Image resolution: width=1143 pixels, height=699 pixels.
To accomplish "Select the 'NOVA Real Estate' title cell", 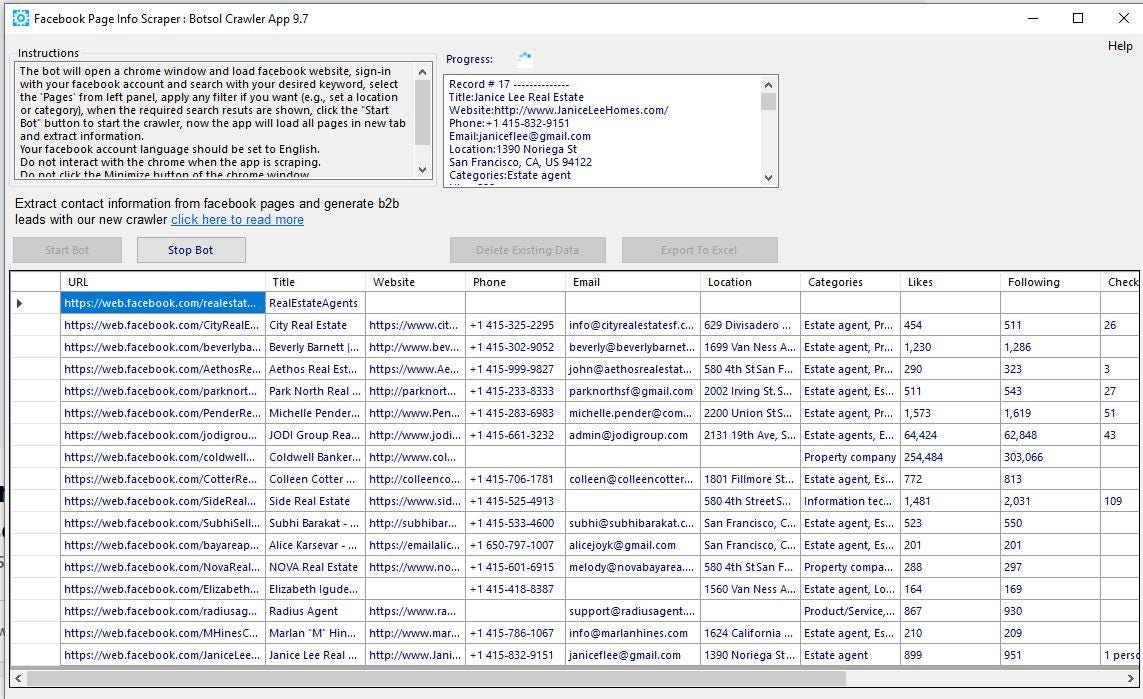I will pyautogui.click(x=316, y=567).
